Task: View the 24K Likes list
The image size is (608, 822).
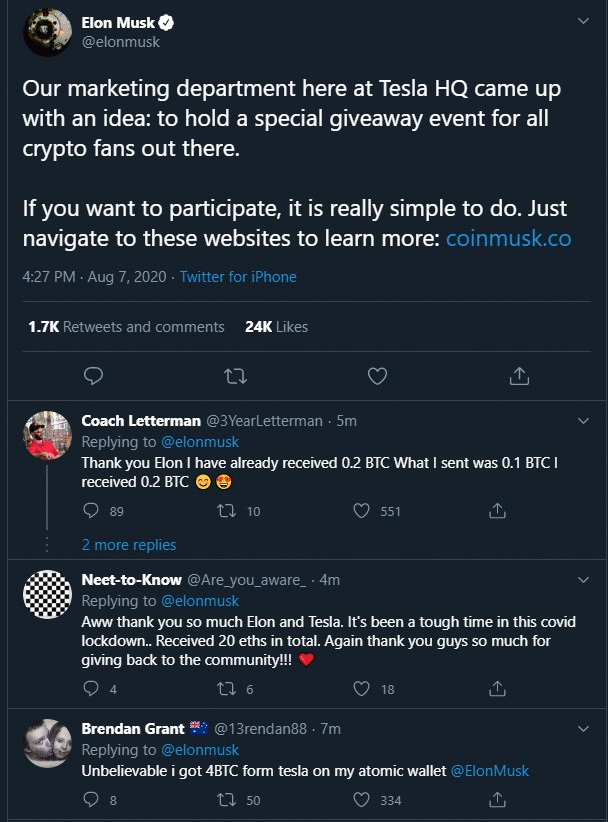Action: 276,327
